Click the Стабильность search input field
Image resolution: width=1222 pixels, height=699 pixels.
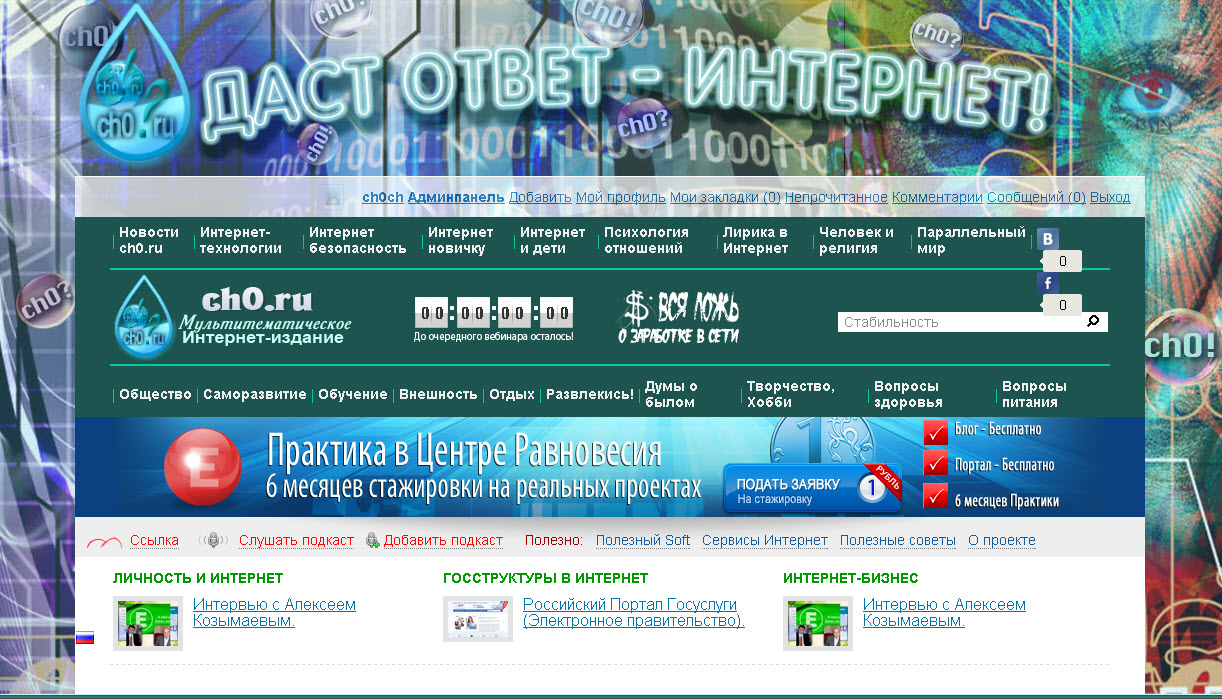tap(960, 322)
